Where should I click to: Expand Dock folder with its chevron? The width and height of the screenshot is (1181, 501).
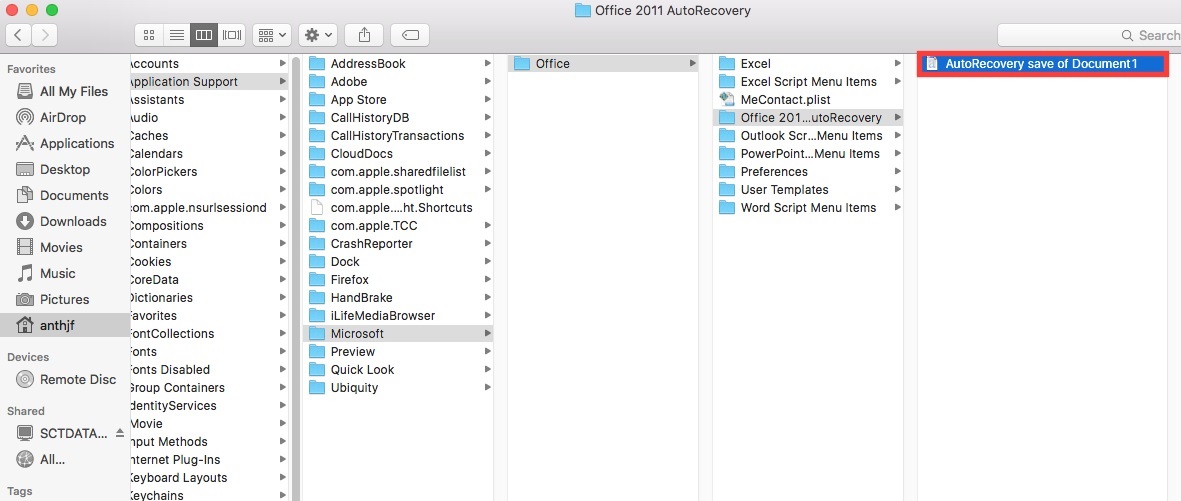pos(488,262)
